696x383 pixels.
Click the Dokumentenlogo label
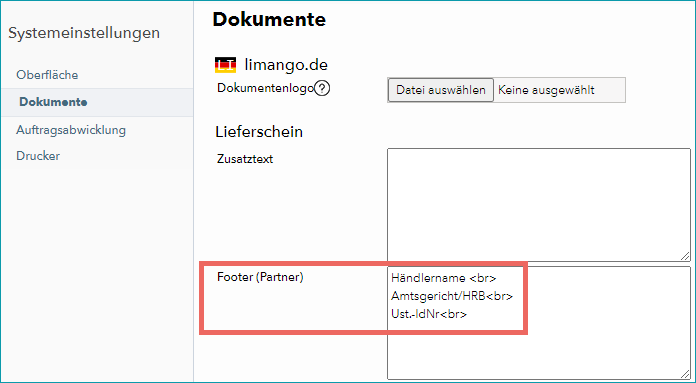265,88
